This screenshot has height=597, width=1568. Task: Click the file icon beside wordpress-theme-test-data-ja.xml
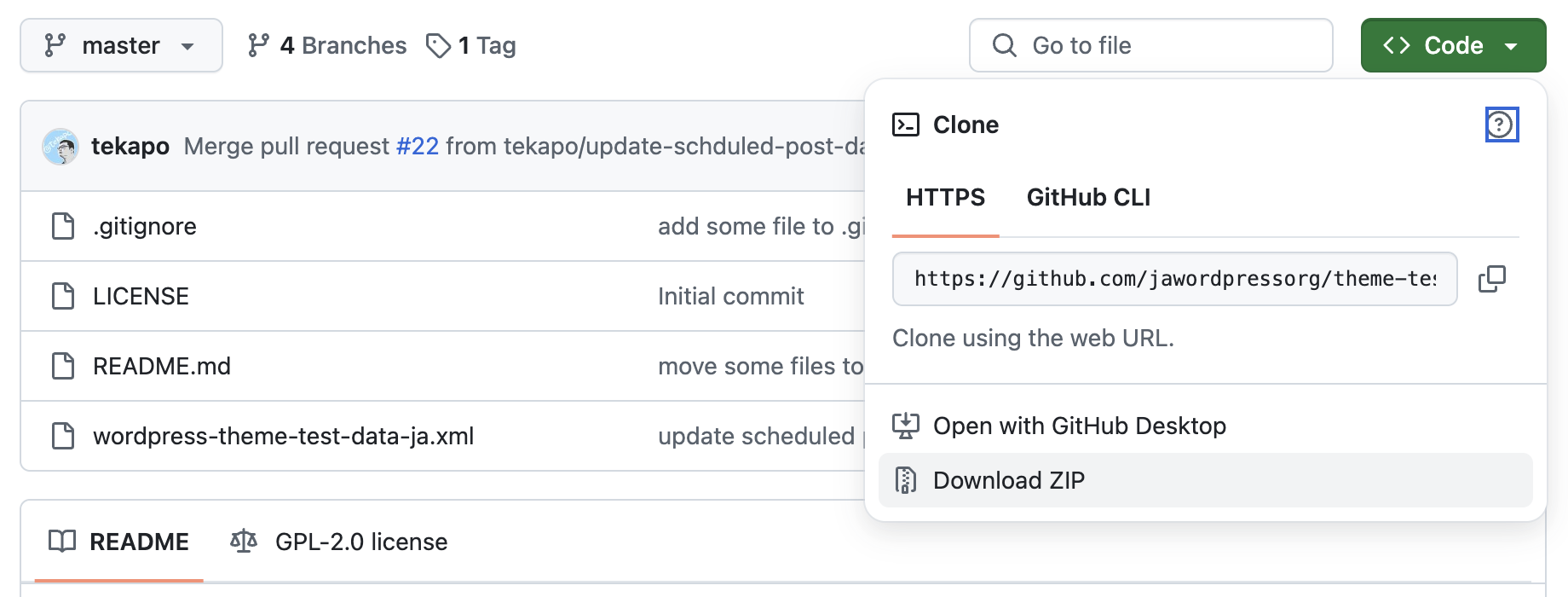click(63, 437)
